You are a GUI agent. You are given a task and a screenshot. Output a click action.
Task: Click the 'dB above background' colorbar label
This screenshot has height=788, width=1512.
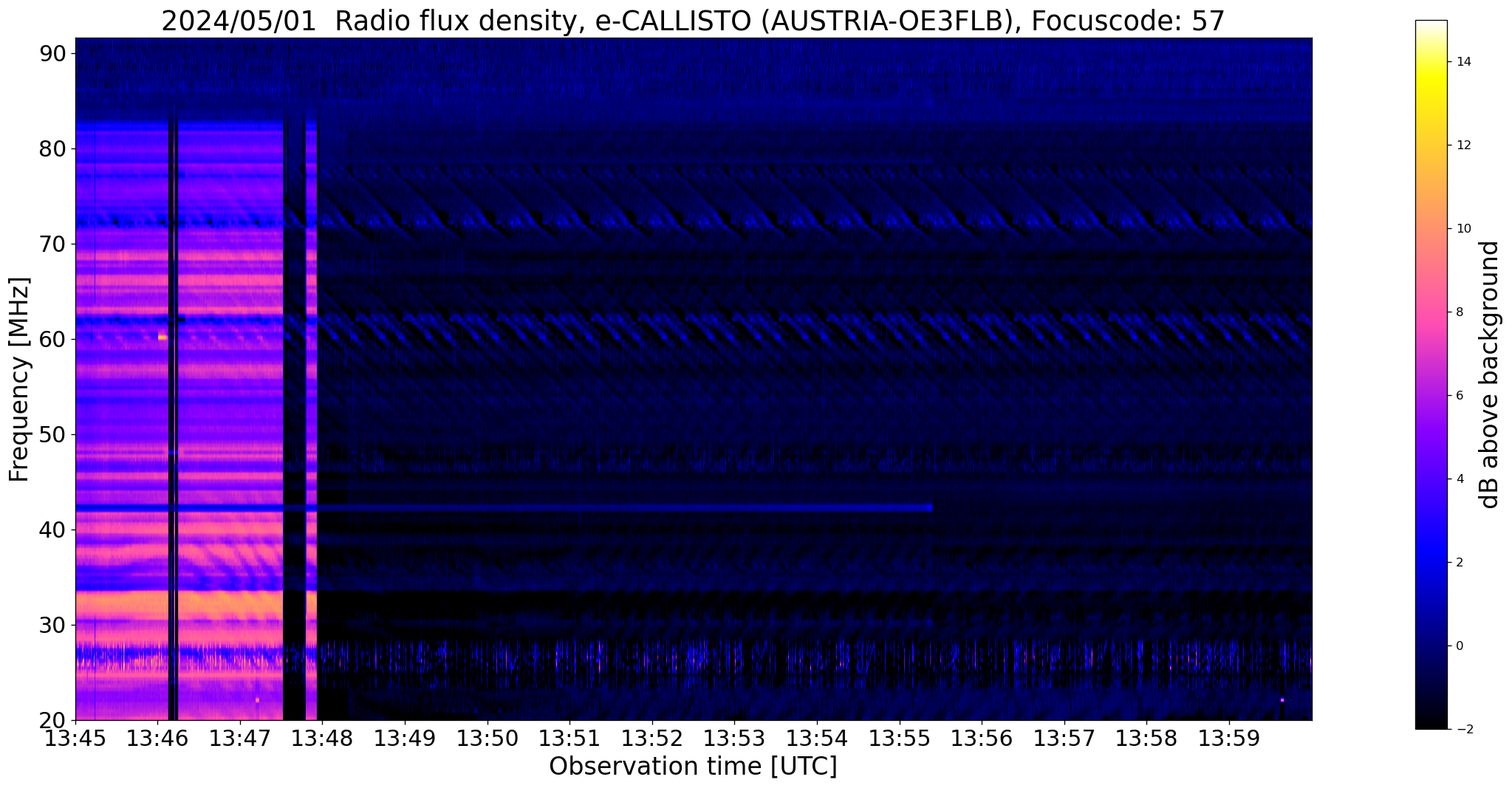(1489, 374)
